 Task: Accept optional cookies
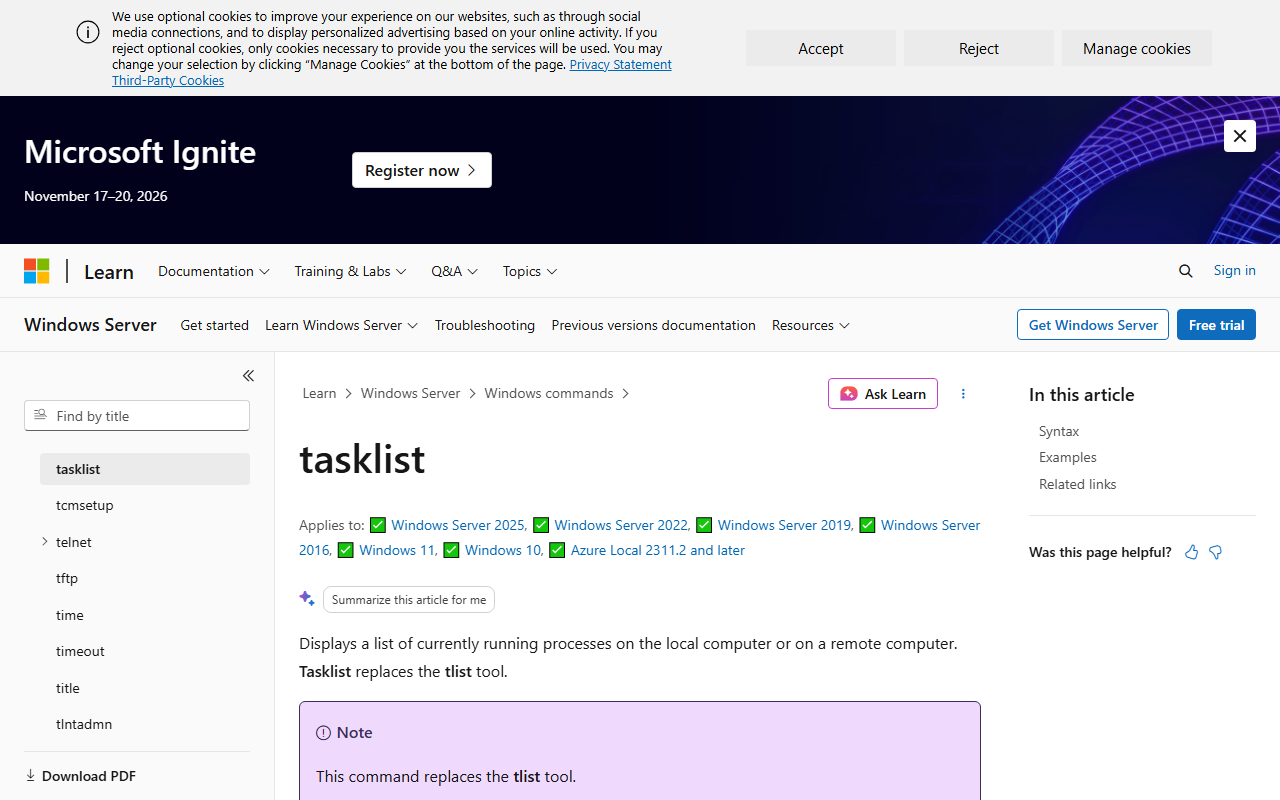point(821,48)
